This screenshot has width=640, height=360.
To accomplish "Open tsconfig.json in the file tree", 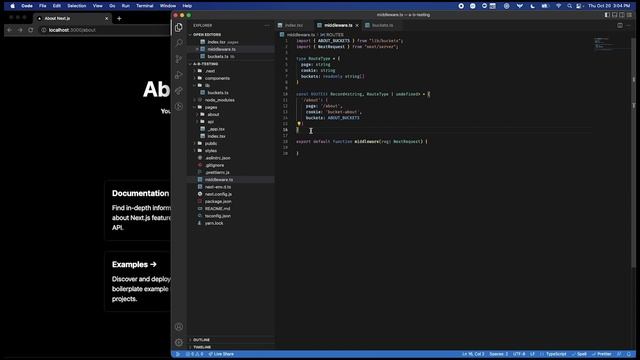I will tap(231, 216).
